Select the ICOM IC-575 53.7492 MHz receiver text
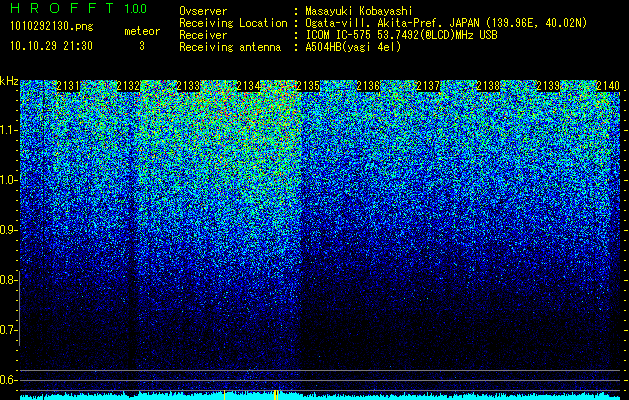Image resolution: width=629 pixels, height=400 pixels. 401,35
